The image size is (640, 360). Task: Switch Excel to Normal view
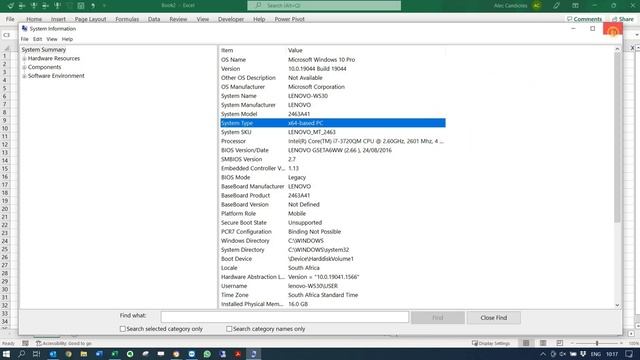526,343
